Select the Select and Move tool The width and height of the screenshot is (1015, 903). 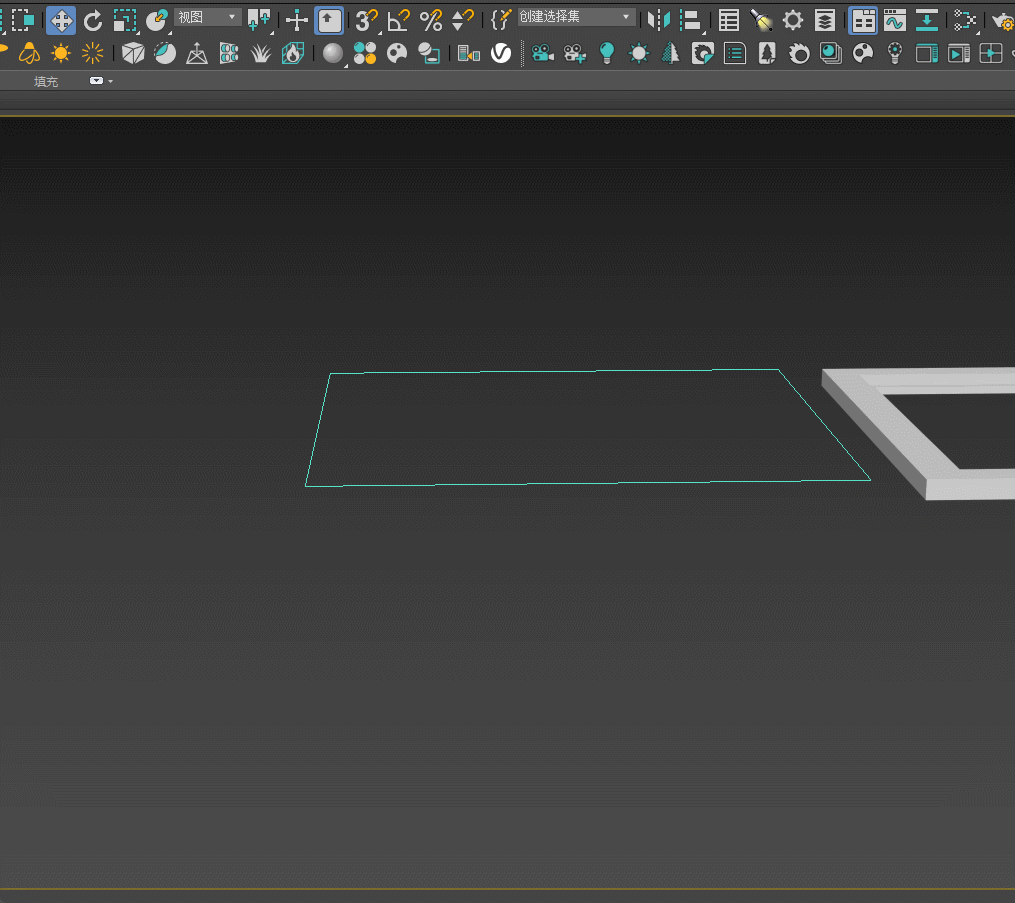coord(60,20)
